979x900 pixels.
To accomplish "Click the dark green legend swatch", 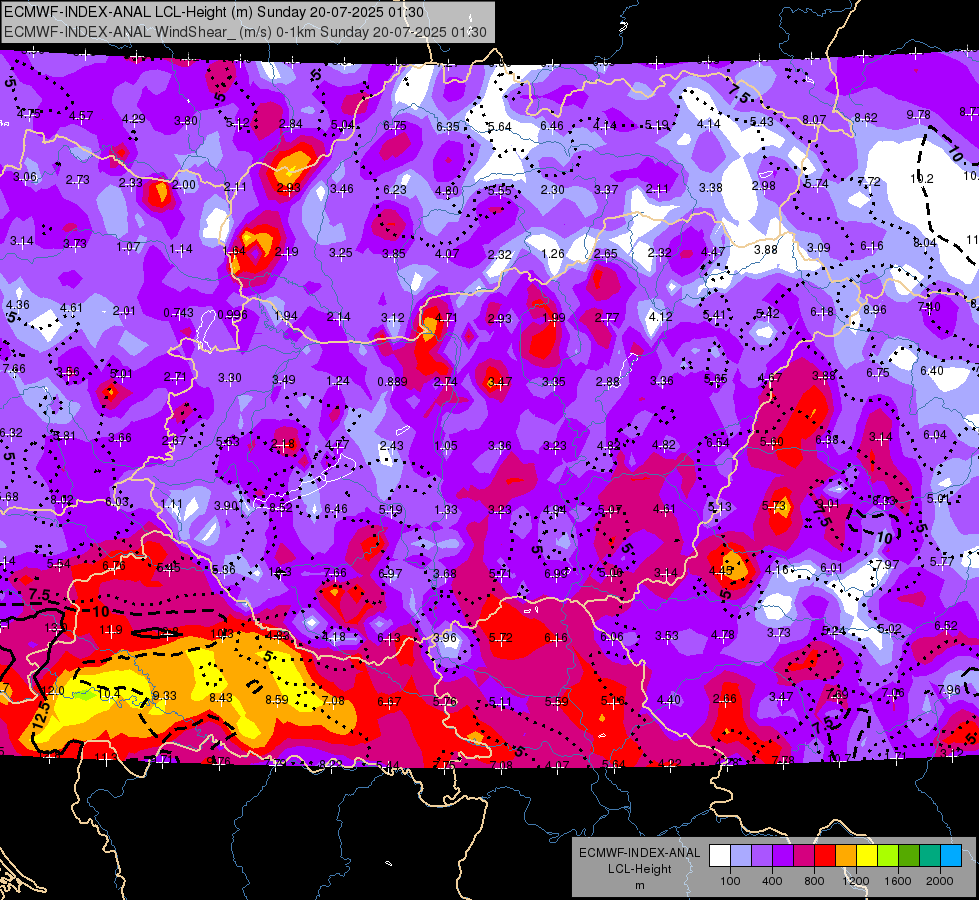I will click(x=909, y=856).
